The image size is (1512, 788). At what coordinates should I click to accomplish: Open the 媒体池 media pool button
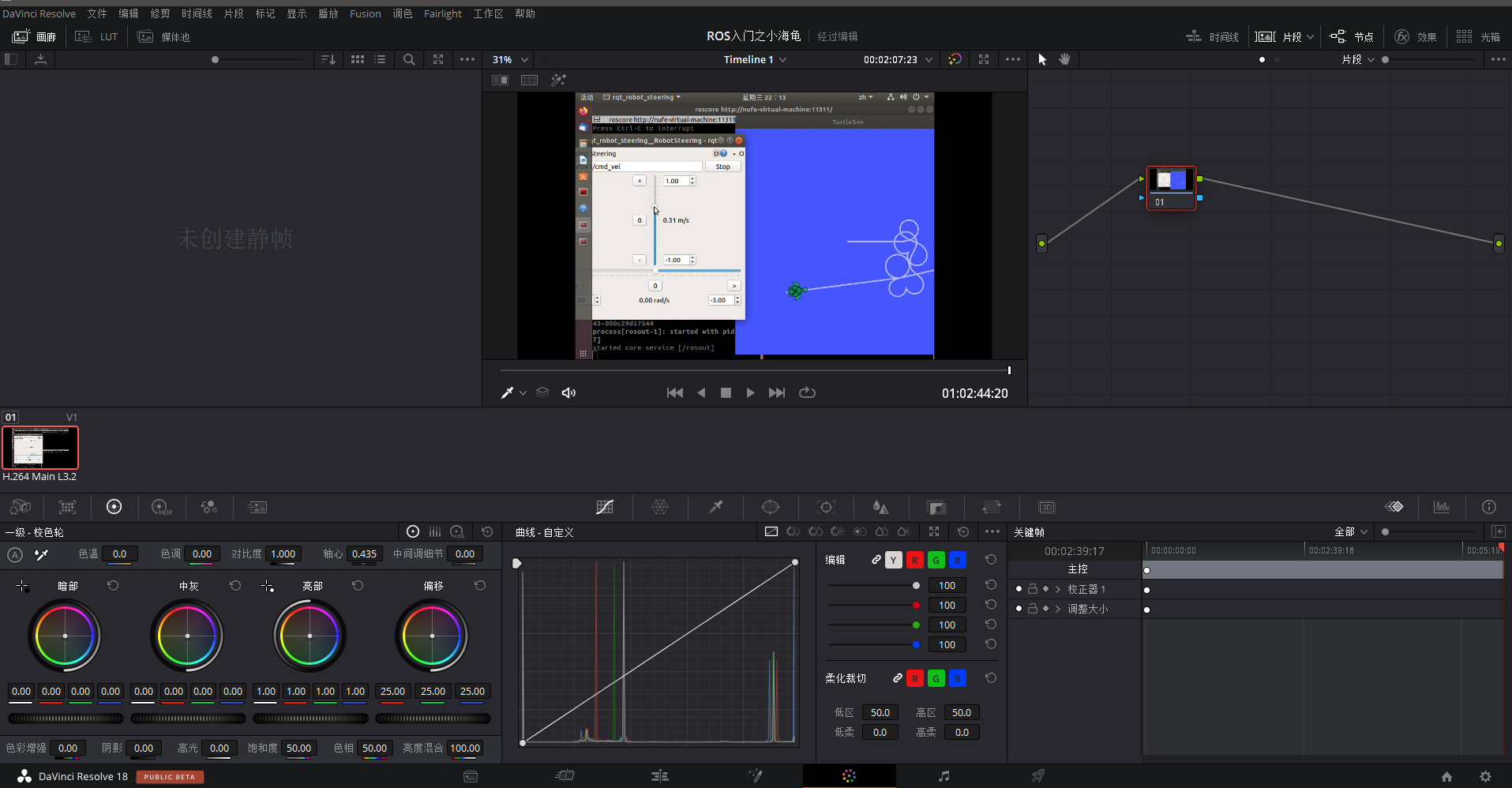(163, 36)
